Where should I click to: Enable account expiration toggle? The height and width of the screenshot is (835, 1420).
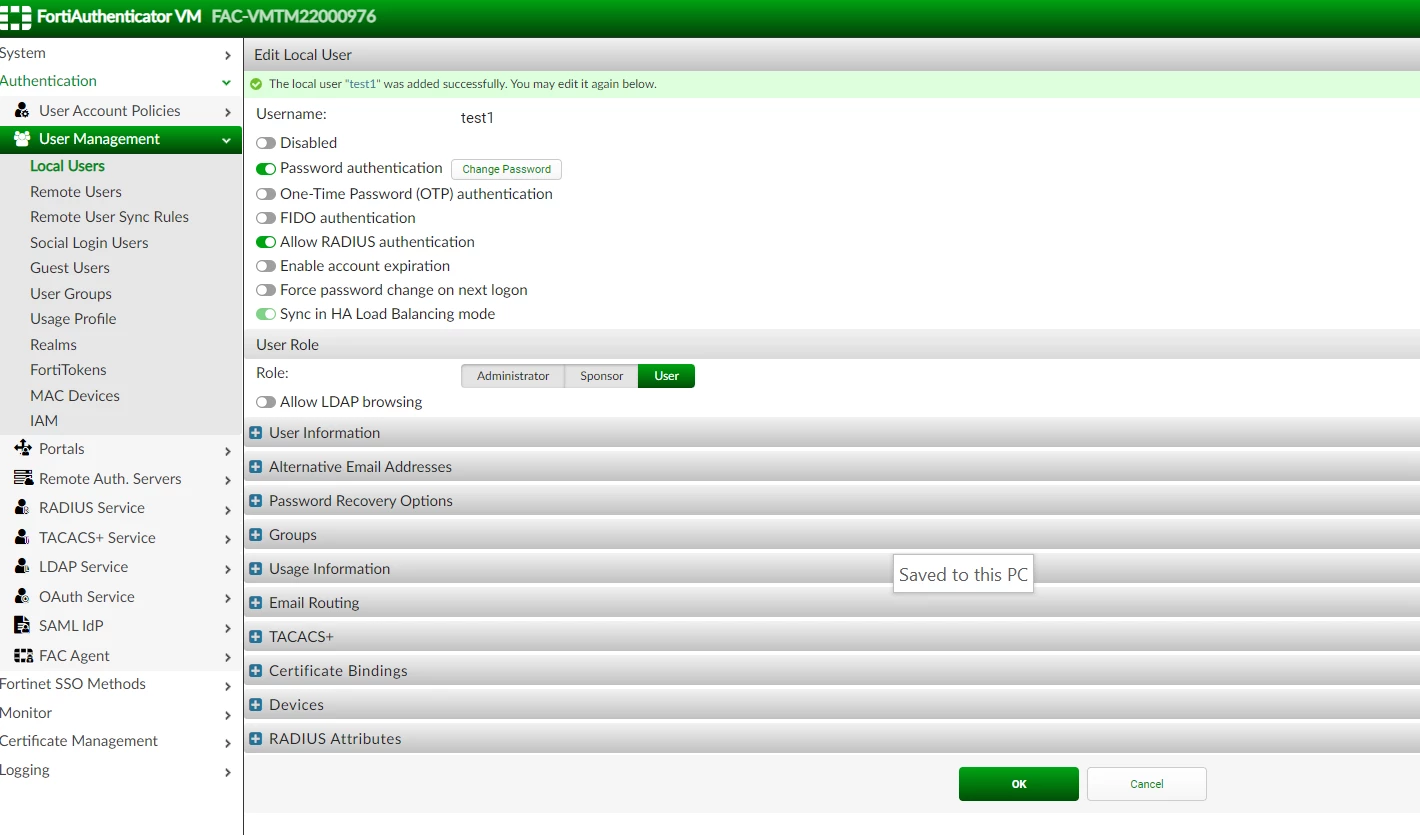coord(266,266)
